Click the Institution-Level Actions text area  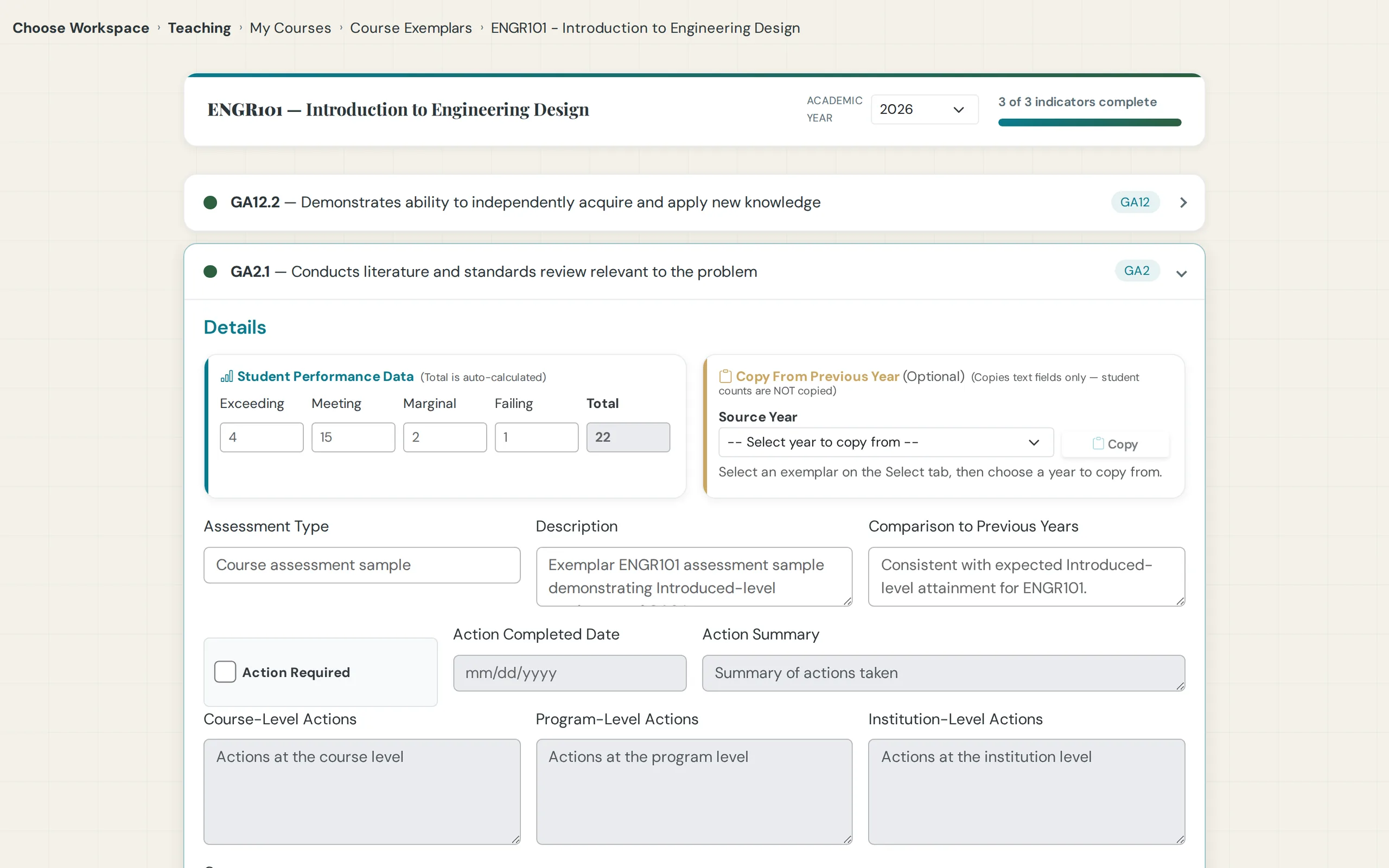pyautogui.click(x=1026, y=792)
